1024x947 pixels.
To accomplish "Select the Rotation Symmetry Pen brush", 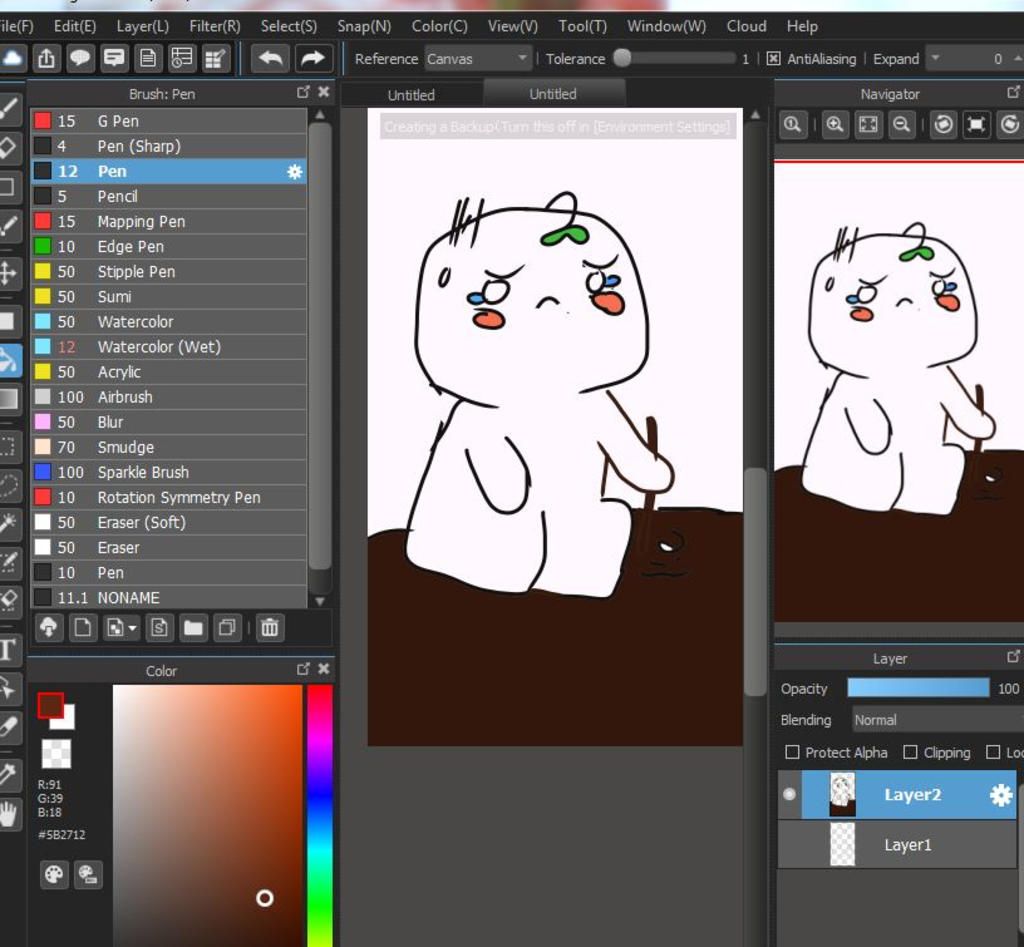I will (169, 498).
